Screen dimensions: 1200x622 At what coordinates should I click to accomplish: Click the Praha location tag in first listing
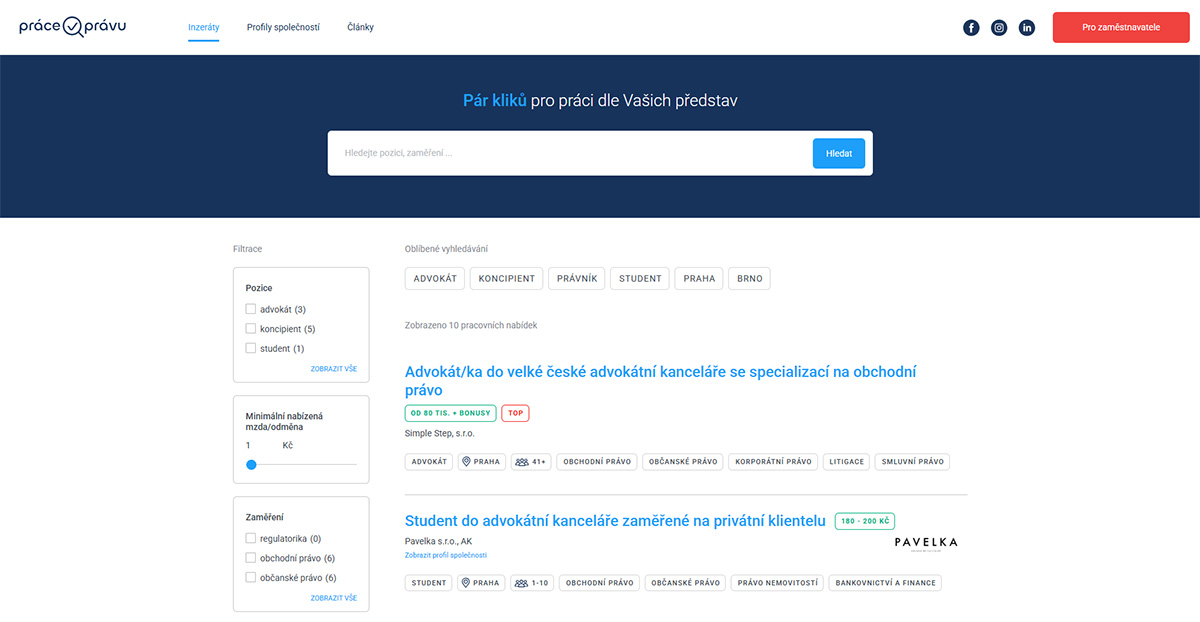(x=481, y=462)
